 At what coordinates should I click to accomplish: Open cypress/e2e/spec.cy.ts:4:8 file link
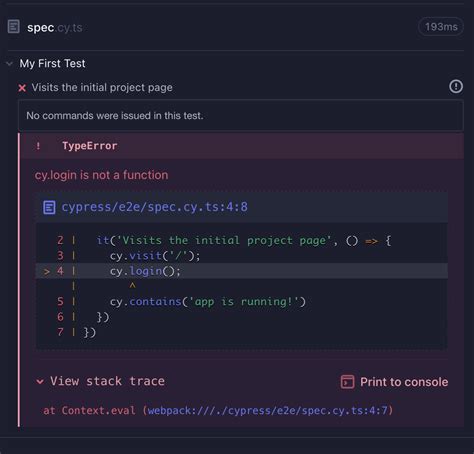[155, 207]
